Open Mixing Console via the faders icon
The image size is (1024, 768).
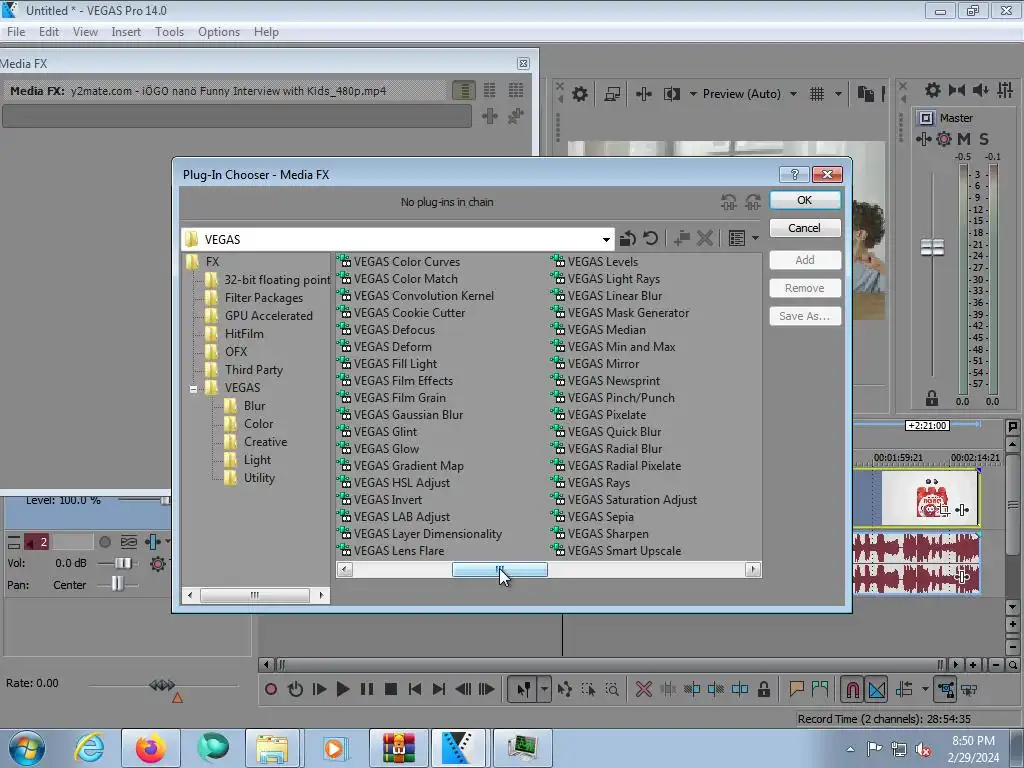[x=1005, y=90]
